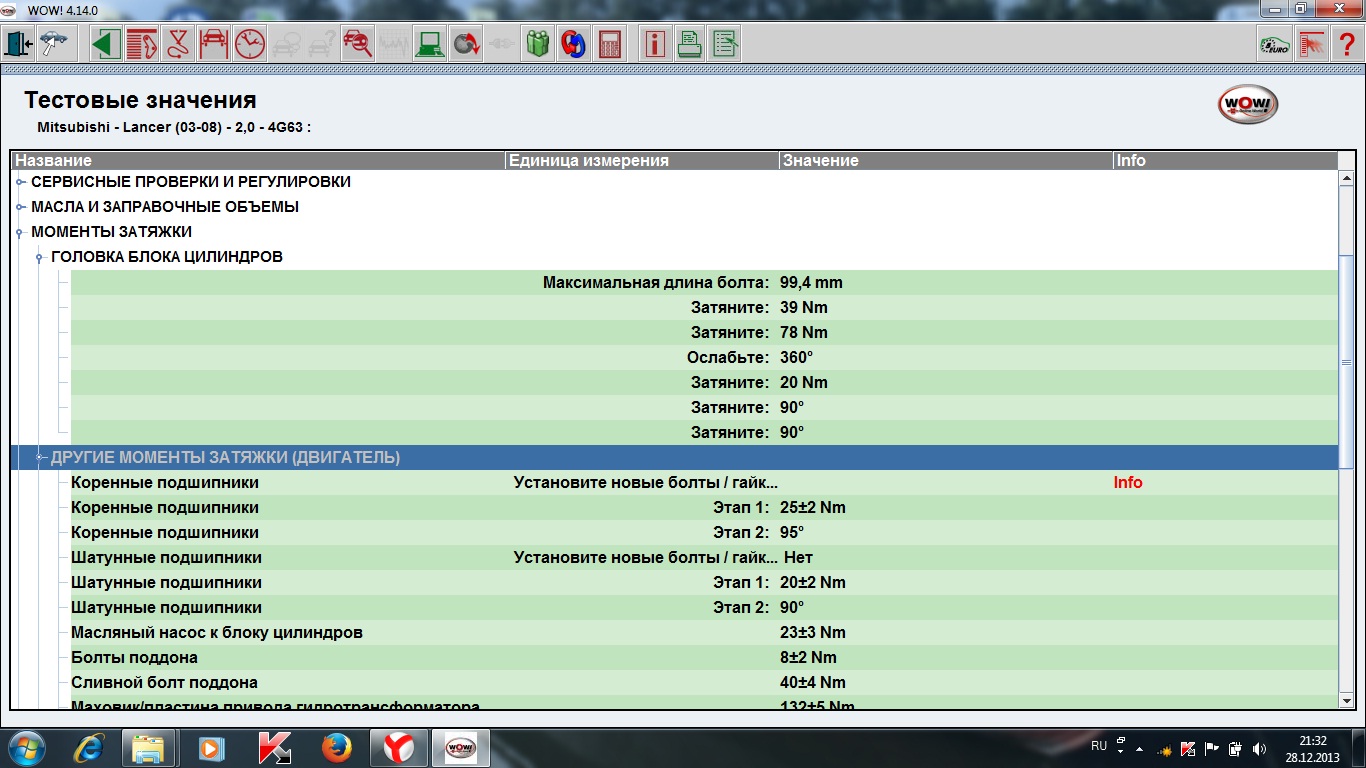
Task: Open the red question mark help icon
Action: pos(1346,44)
